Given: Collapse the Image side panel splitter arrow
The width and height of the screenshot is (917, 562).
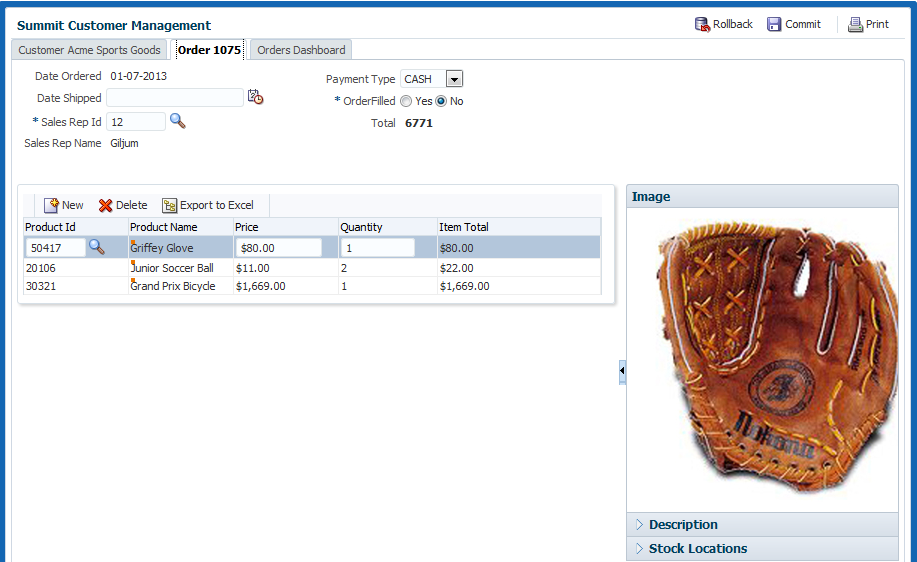Looking at the screenshot, I should coord(622,371).
